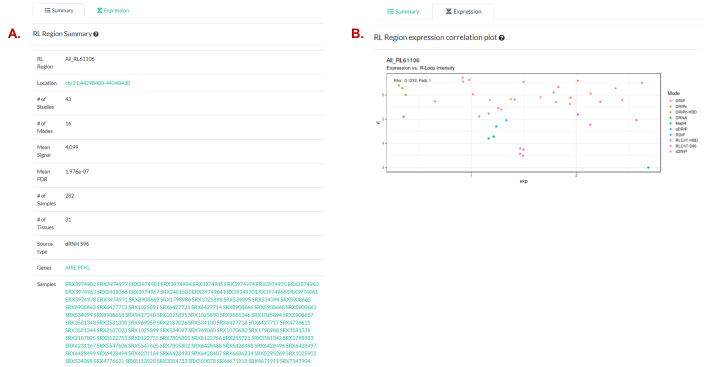
Task: Click the green DRNA point at plot bottom-right
Action: click(648, 168)
